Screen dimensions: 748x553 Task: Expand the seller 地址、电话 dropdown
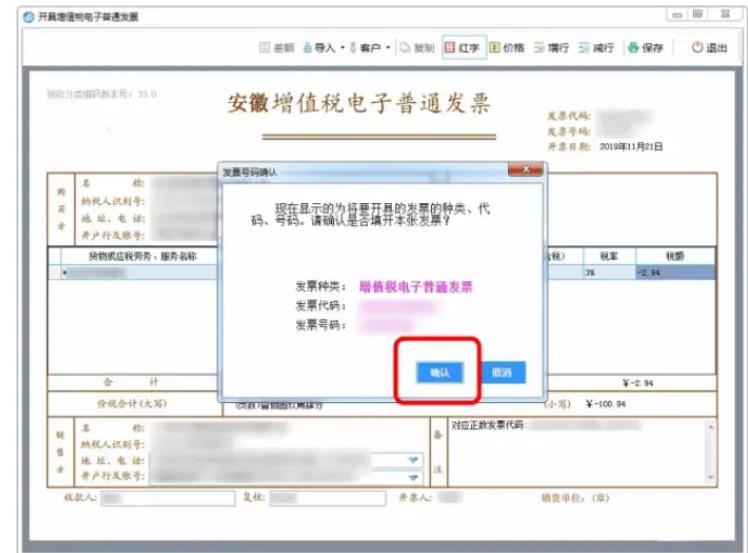[414, 460]
